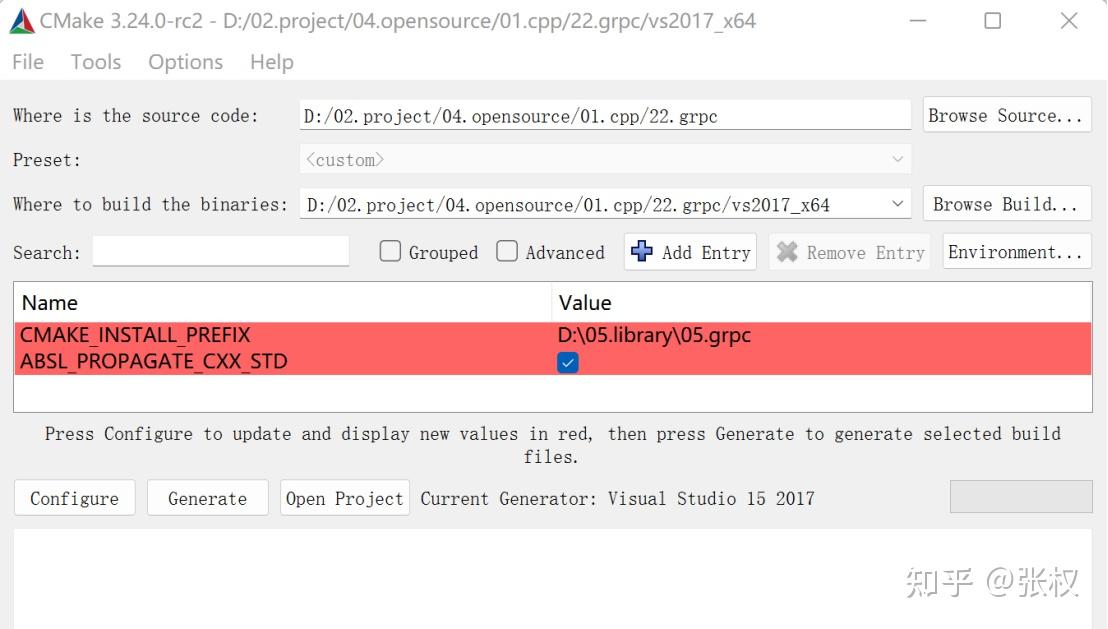Open the Tools menu
The width and height of the screenshot is (1108, 629).
click(95, 62)
